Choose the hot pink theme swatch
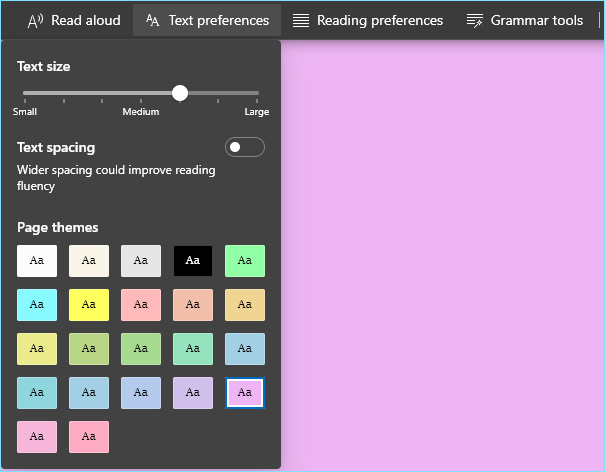 click(89, 437)
